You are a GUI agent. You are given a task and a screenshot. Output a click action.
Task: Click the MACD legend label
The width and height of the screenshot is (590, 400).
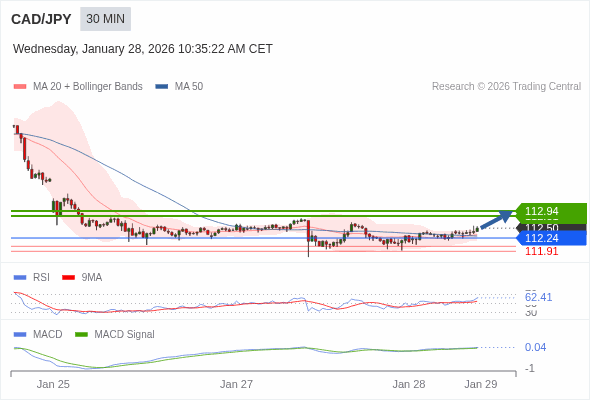coord(48,335)
